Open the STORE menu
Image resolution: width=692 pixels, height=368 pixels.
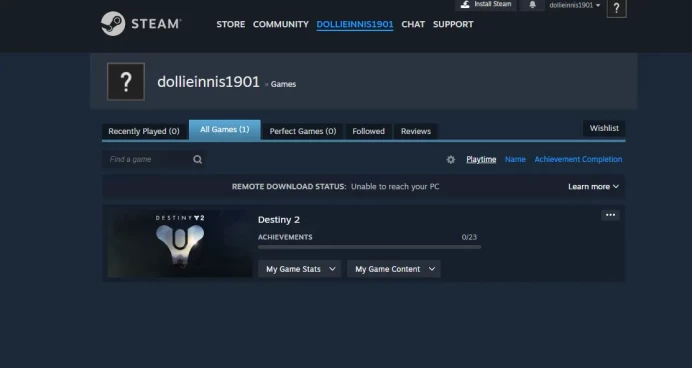click(230, 24)
